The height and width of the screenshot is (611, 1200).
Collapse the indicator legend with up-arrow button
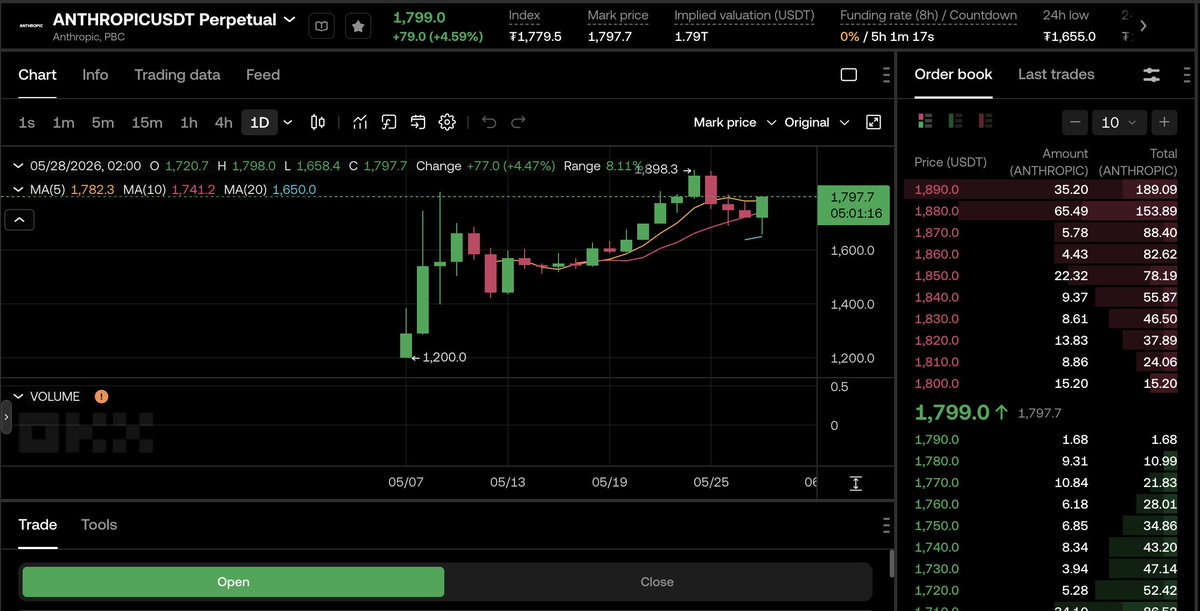(x=19, y=220)
